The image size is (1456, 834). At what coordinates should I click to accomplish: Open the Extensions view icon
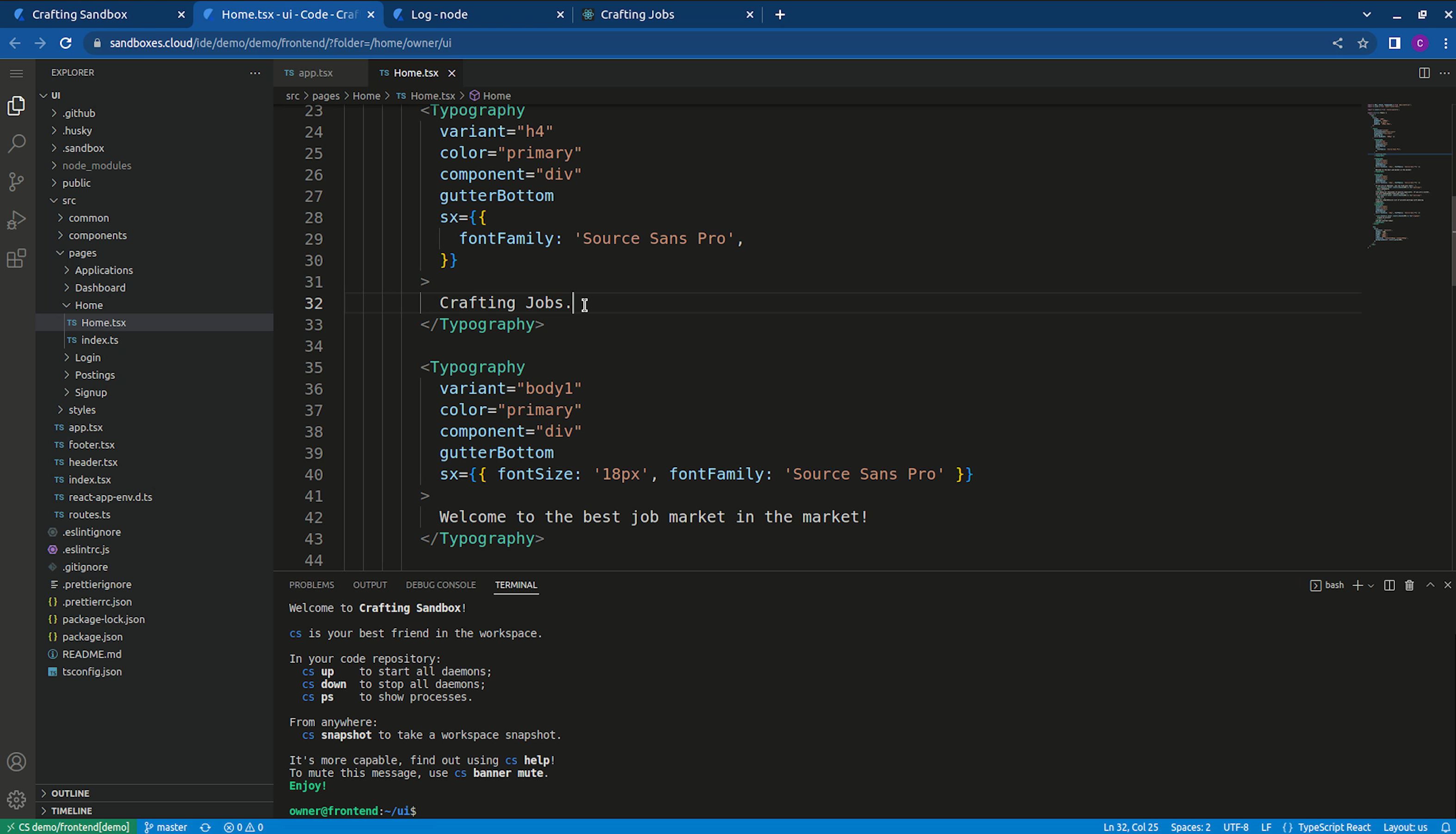tap(17, 258)
